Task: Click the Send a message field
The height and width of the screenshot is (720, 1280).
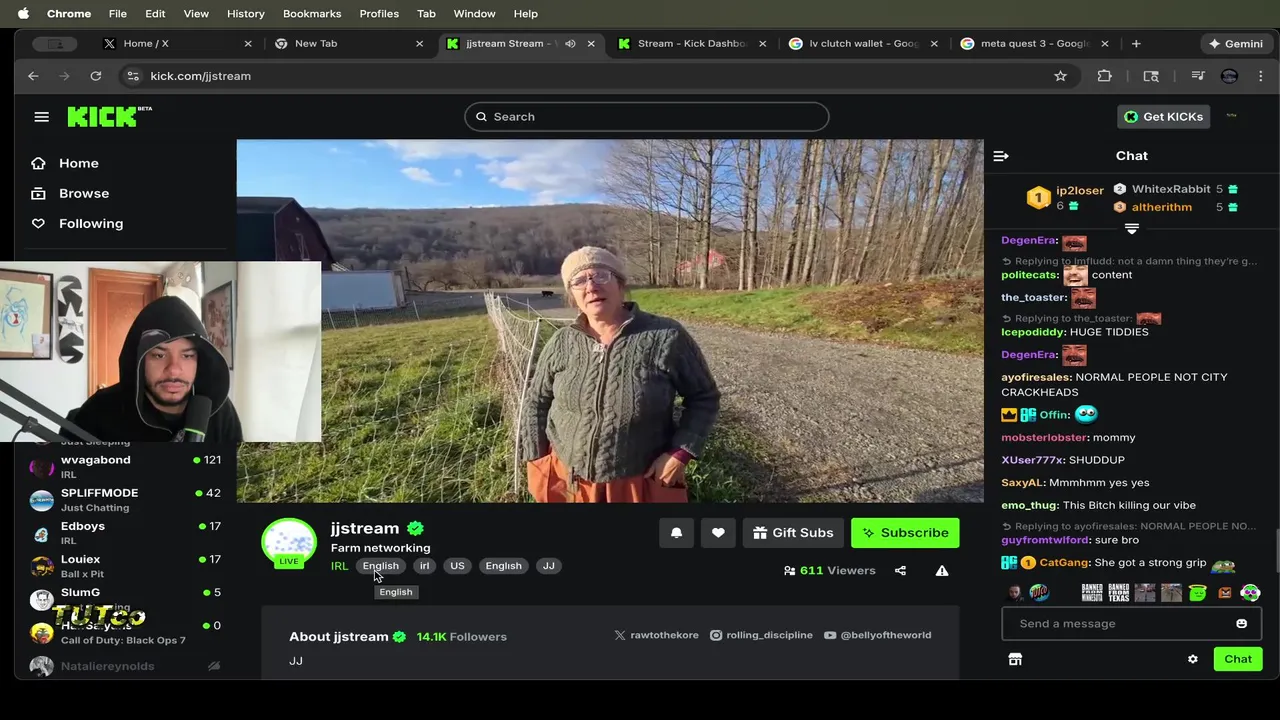Action: click(1131, 624)
